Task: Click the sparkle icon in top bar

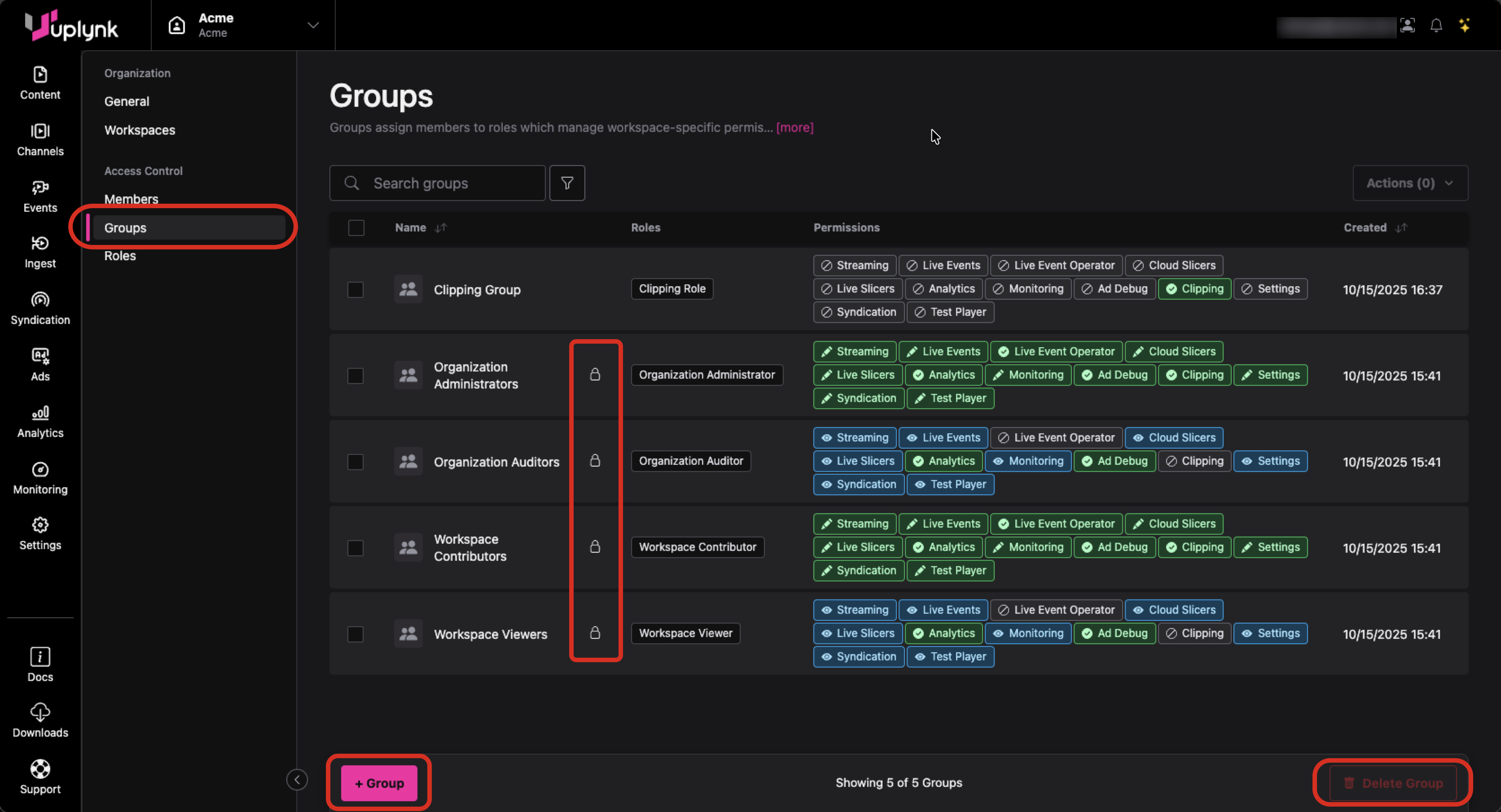Action: point(1464,26)
